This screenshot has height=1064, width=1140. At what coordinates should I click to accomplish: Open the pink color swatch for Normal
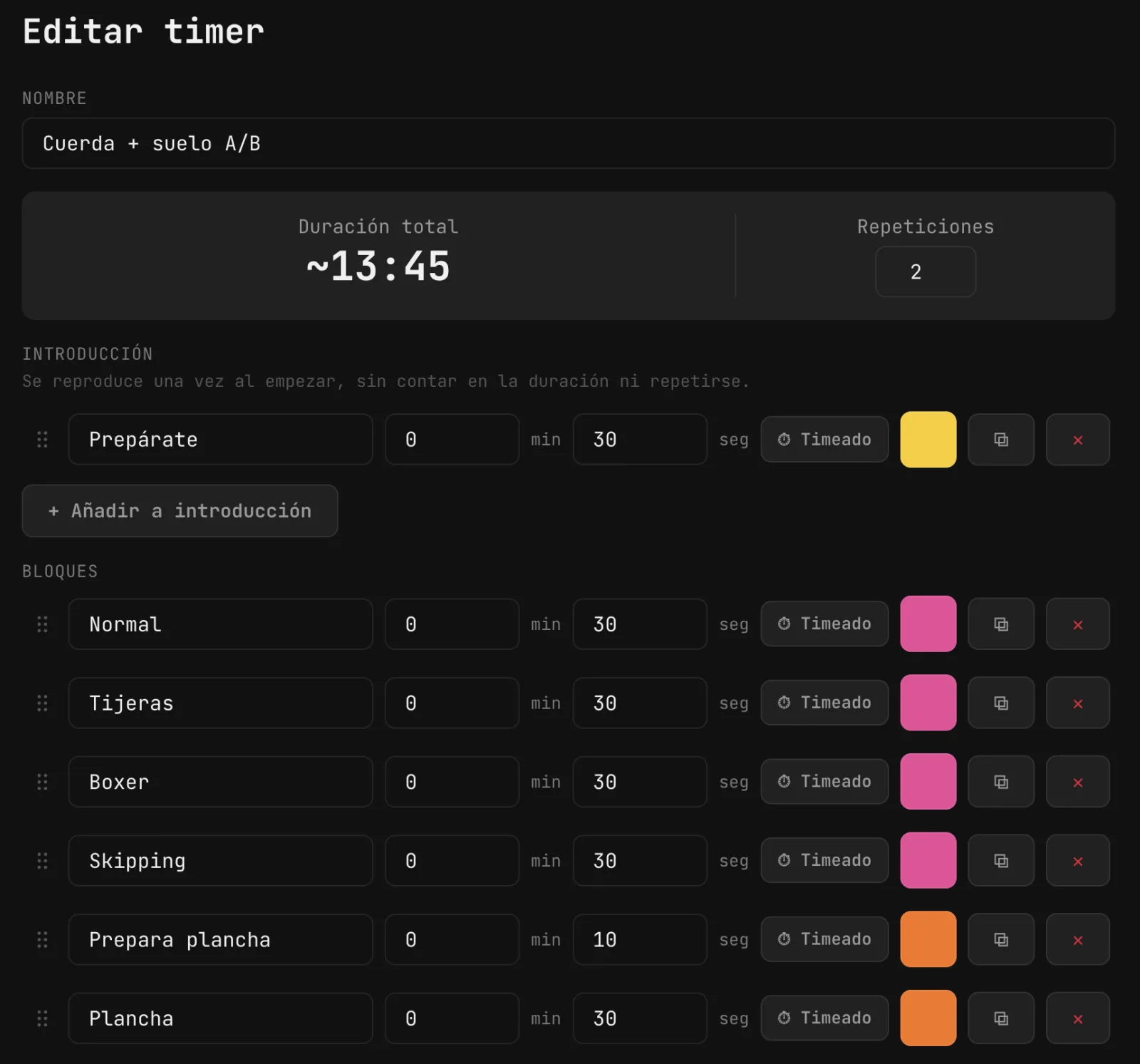tap(928, 624)
